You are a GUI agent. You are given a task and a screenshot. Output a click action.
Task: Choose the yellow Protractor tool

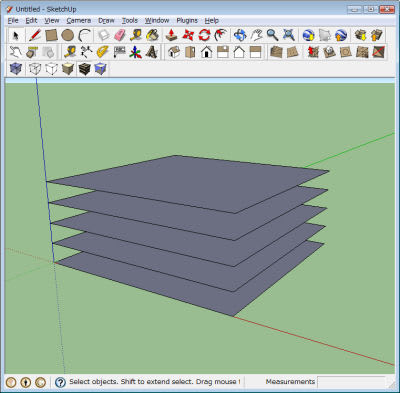coord(103,52)
